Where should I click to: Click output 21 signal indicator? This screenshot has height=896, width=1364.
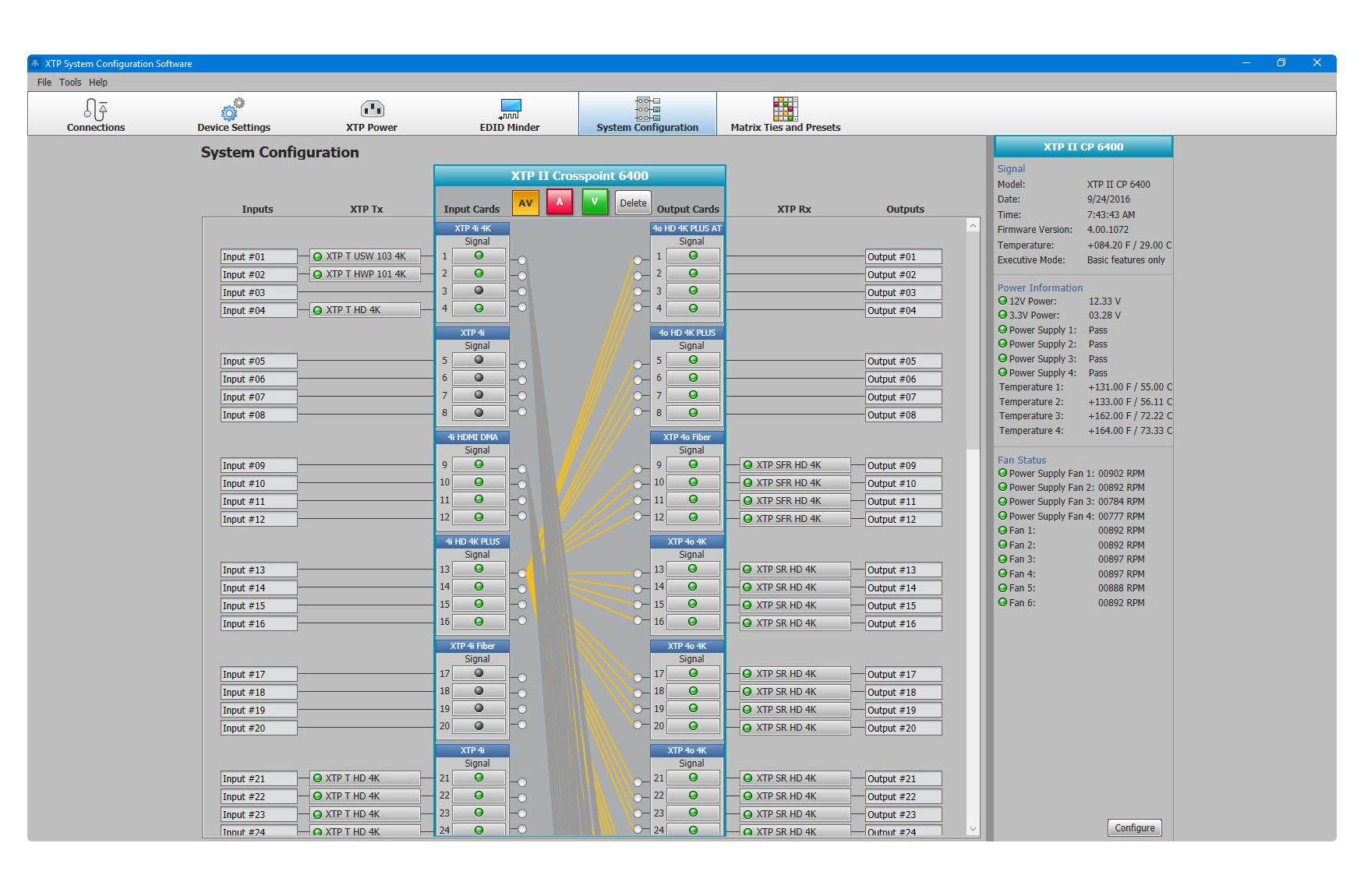pyautogui.click(x=693, y=778)
